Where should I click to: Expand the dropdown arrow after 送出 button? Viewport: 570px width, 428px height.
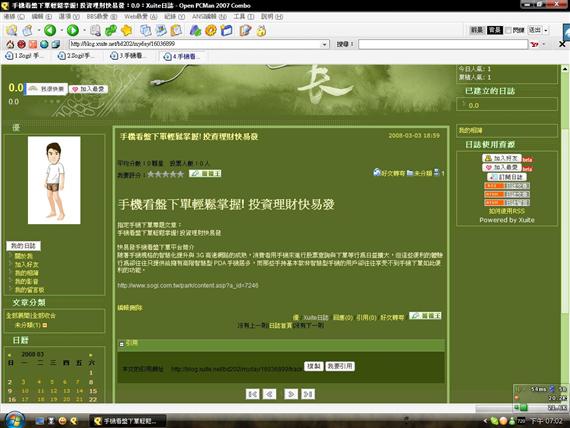tap(546, 30)
